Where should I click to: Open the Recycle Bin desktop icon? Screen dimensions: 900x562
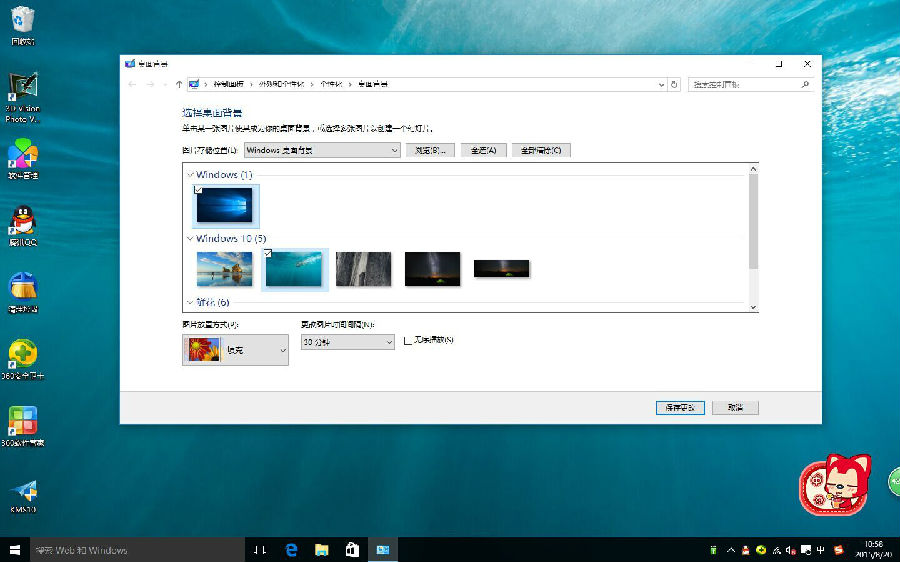click(22, 22)
